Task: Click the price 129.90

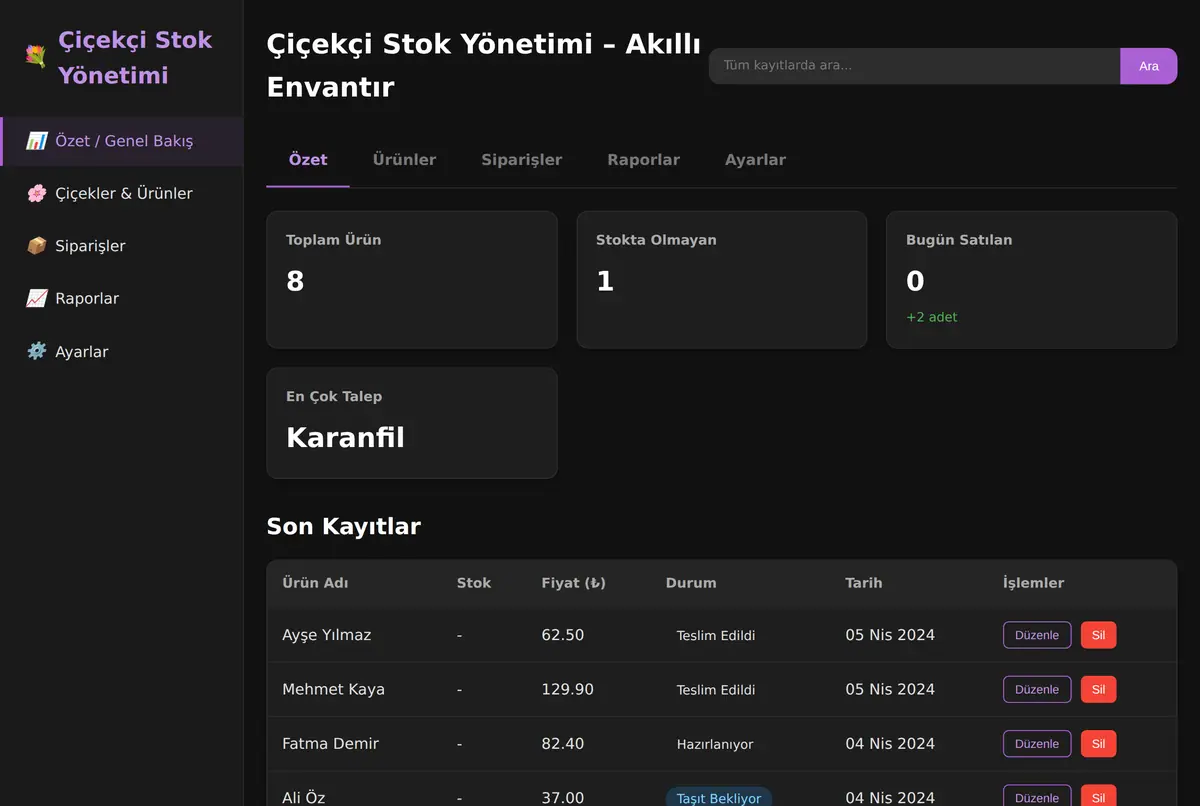Action: click(x=568, y=689)
